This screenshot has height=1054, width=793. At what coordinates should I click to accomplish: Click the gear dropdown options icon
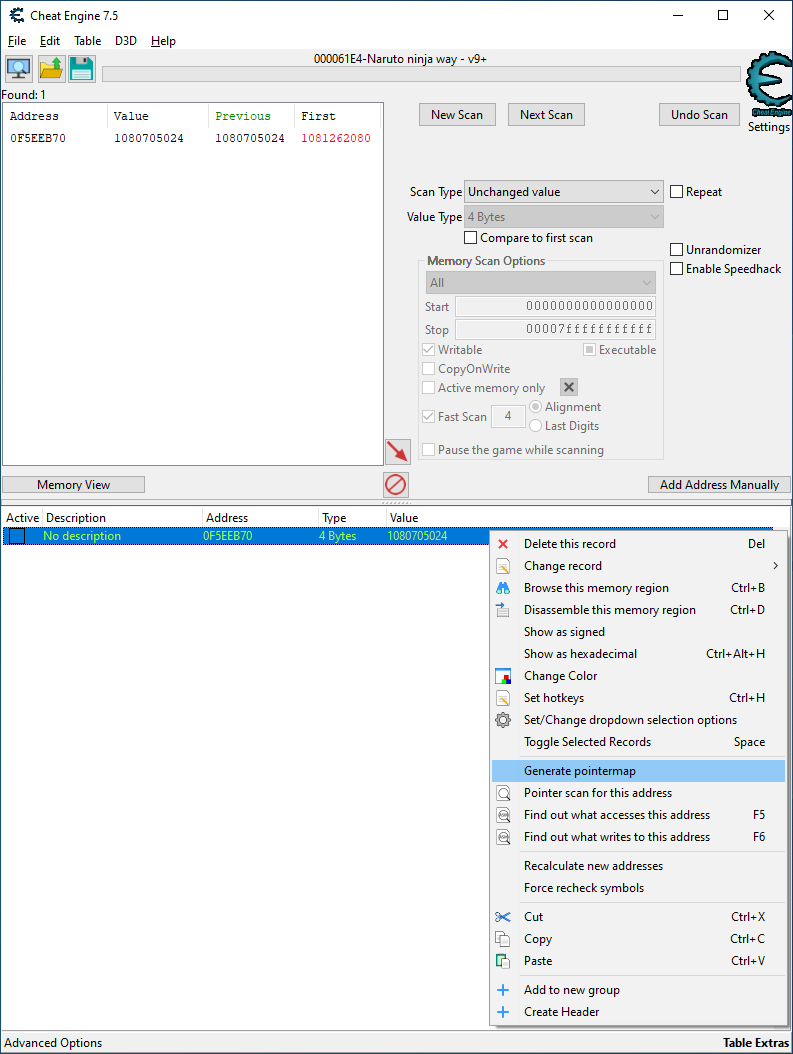click(x=503, y=720)
